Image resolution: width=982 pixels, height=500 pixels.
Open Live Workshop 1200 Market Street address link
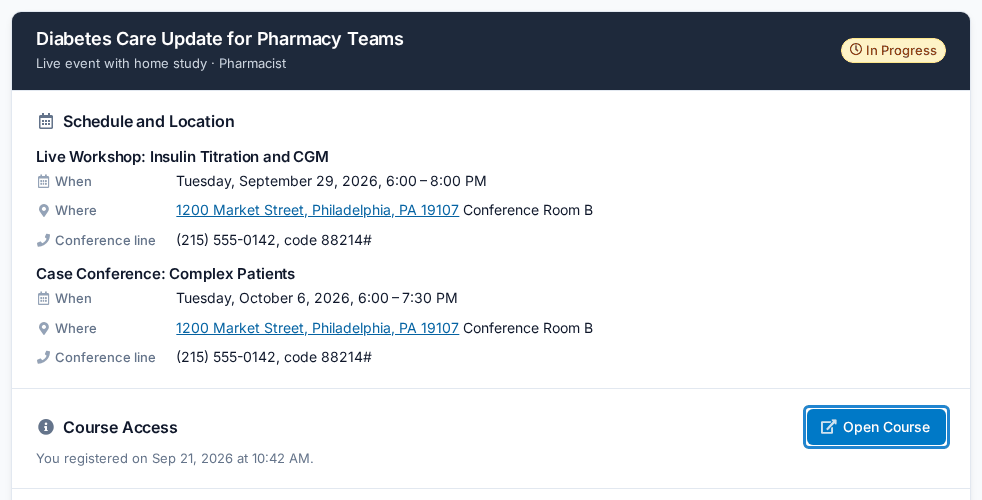[x=318, y=211]
